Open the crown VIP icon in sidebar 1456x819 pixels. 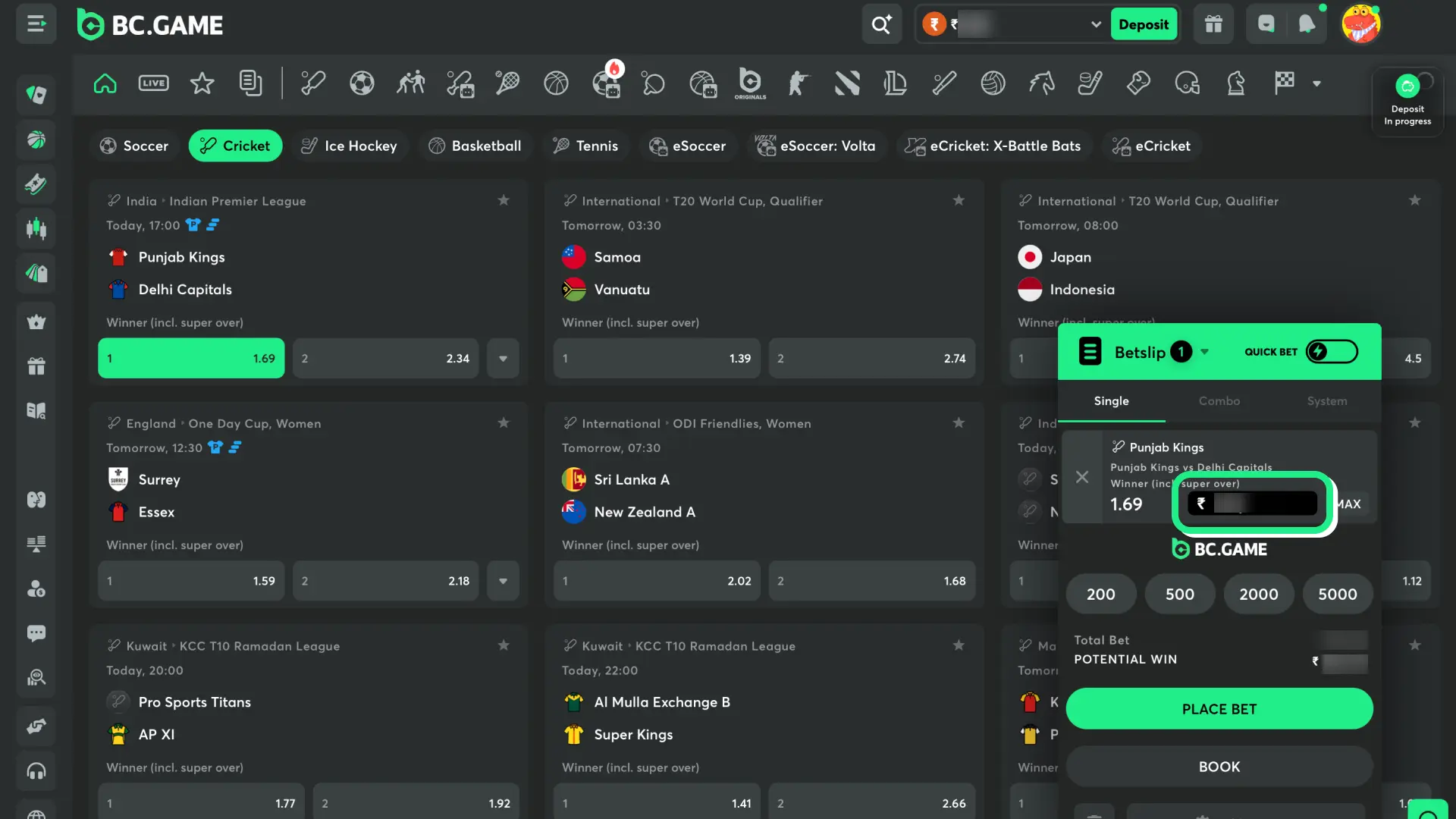tap(36, 322)
